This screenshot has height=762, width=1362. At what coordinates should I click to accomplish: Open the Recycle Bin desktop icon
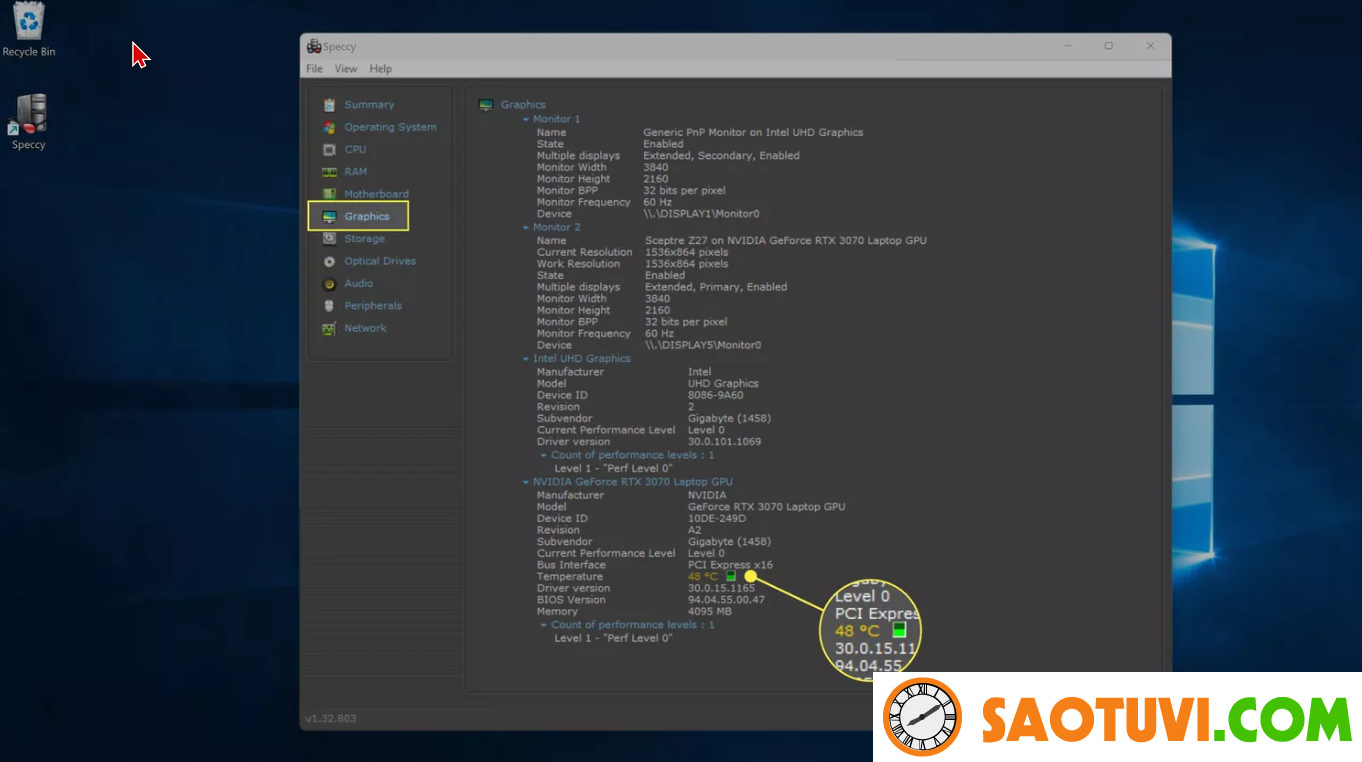click(x=28, y=21)
